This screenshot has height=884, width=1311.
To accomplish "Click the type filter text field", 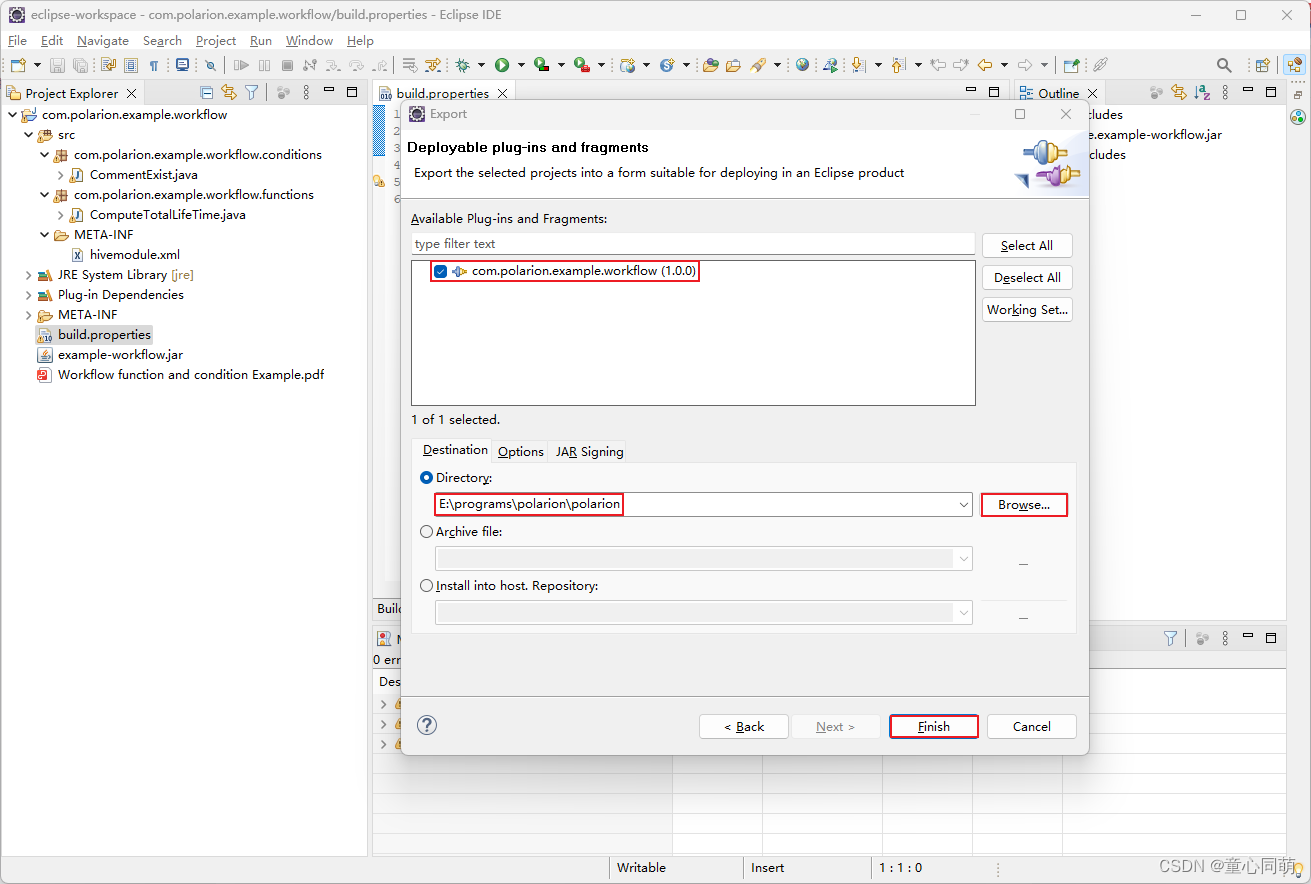I will (x=692, y=244).
